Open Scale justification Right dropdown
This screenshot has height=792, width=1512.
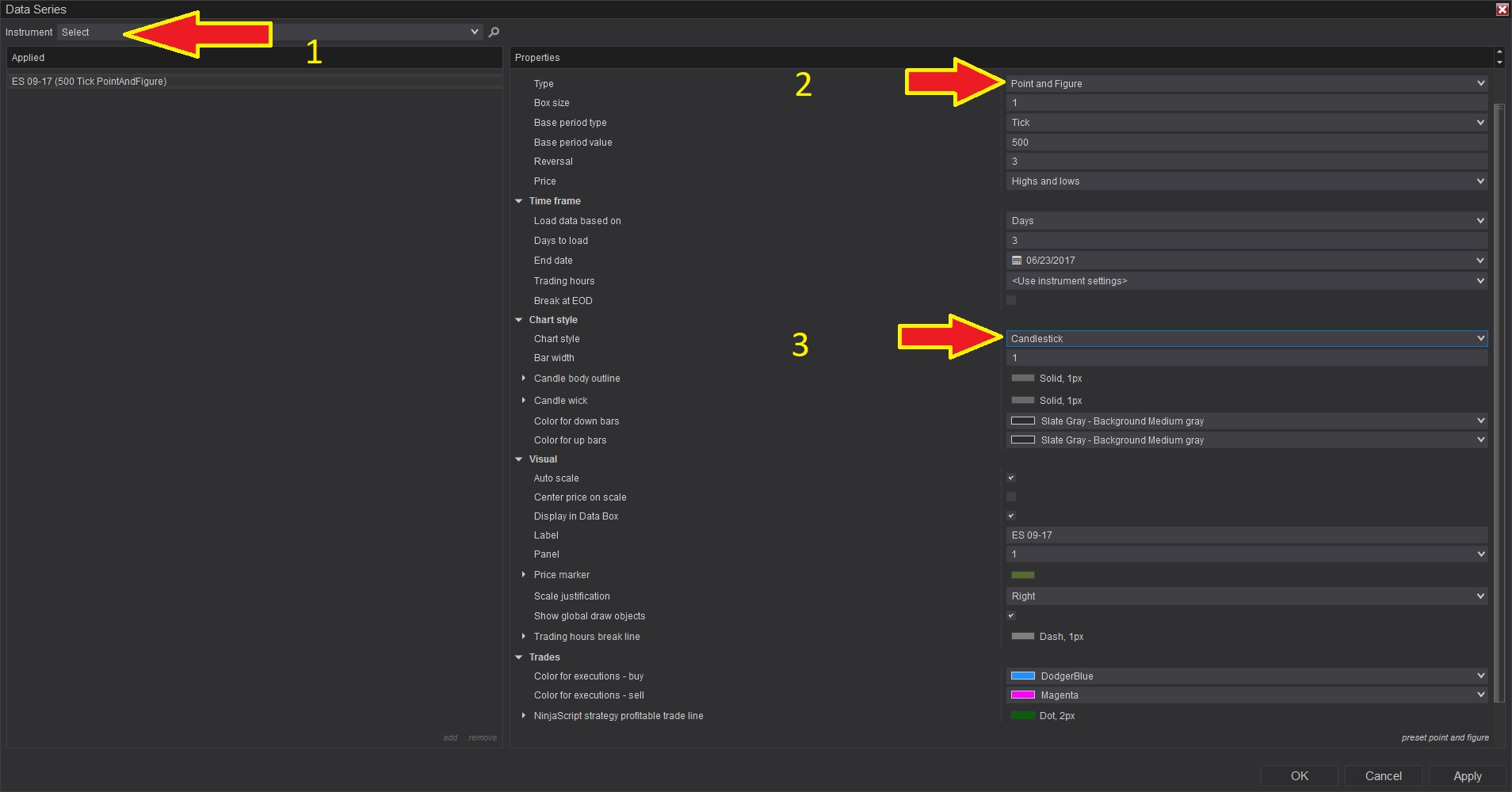click(x=1247, y=596)
